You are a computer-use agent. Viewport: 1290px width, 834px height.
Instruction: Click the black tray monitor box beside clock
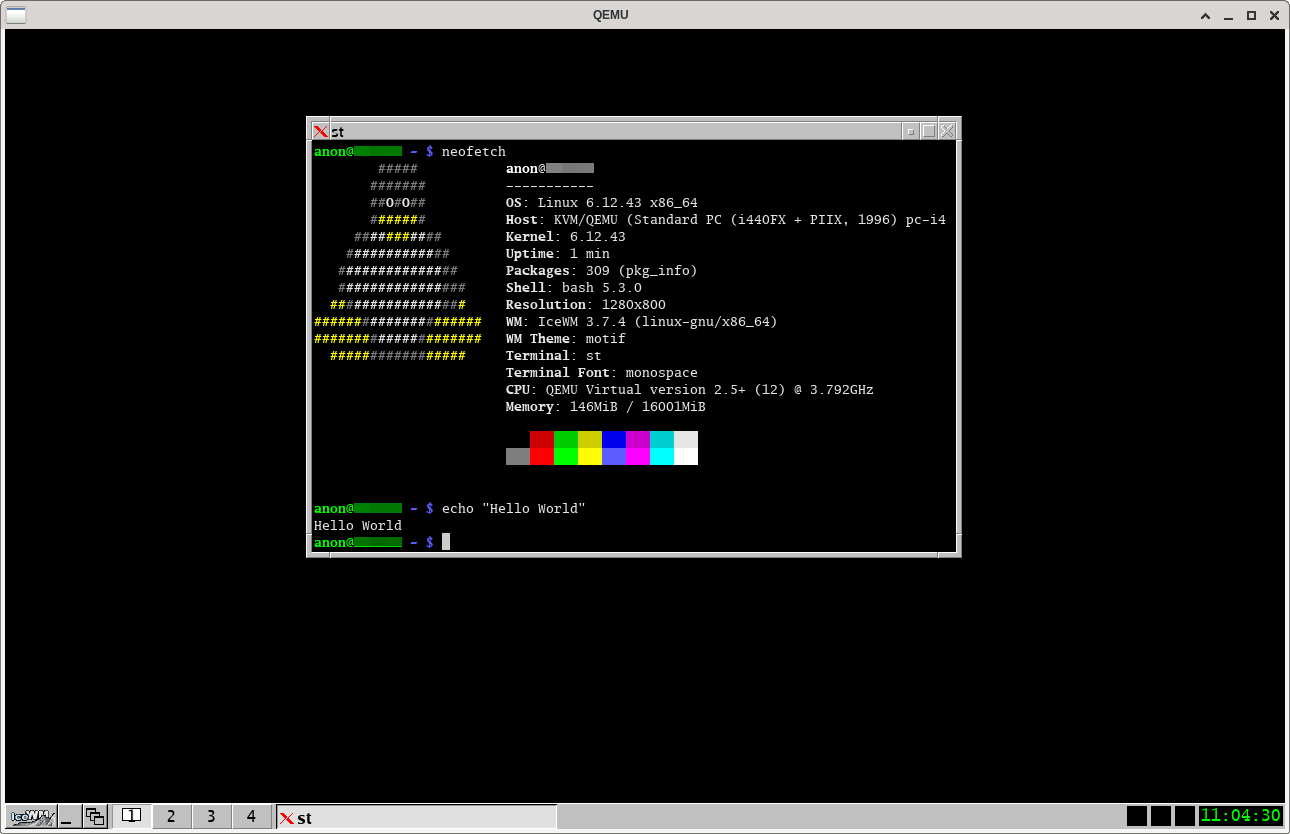[x=1185, y=816]
